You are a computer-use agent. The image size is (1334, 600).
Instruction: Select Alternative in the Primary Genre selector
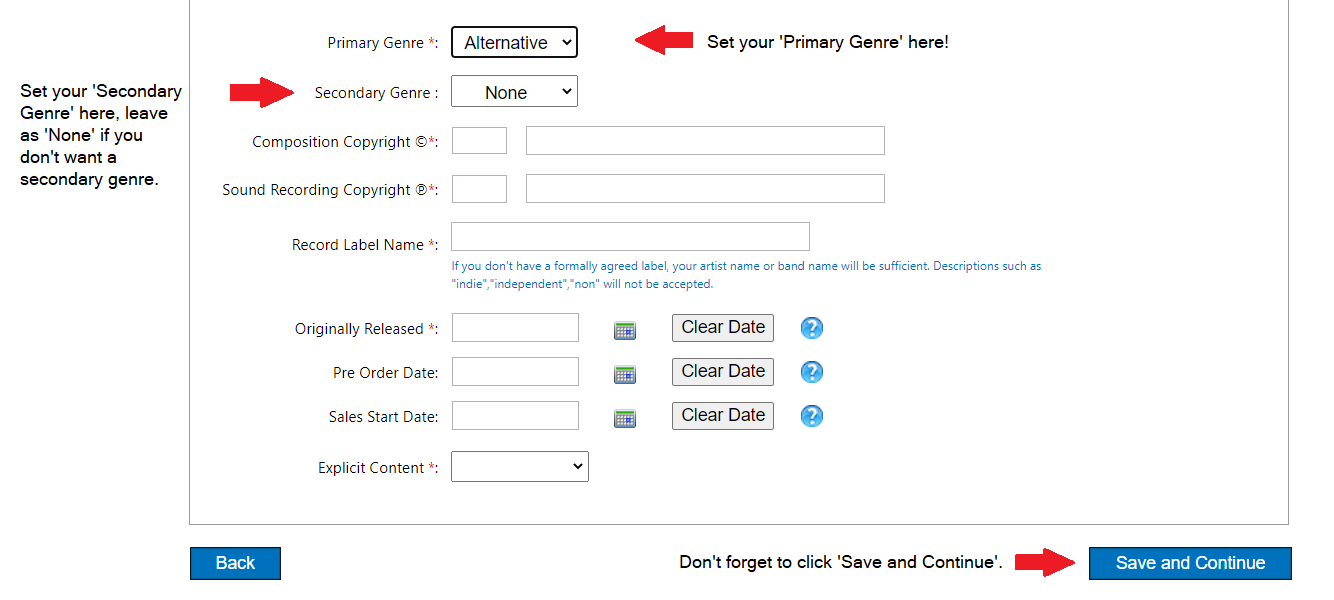pyautogui.click(x=514, y=42)
